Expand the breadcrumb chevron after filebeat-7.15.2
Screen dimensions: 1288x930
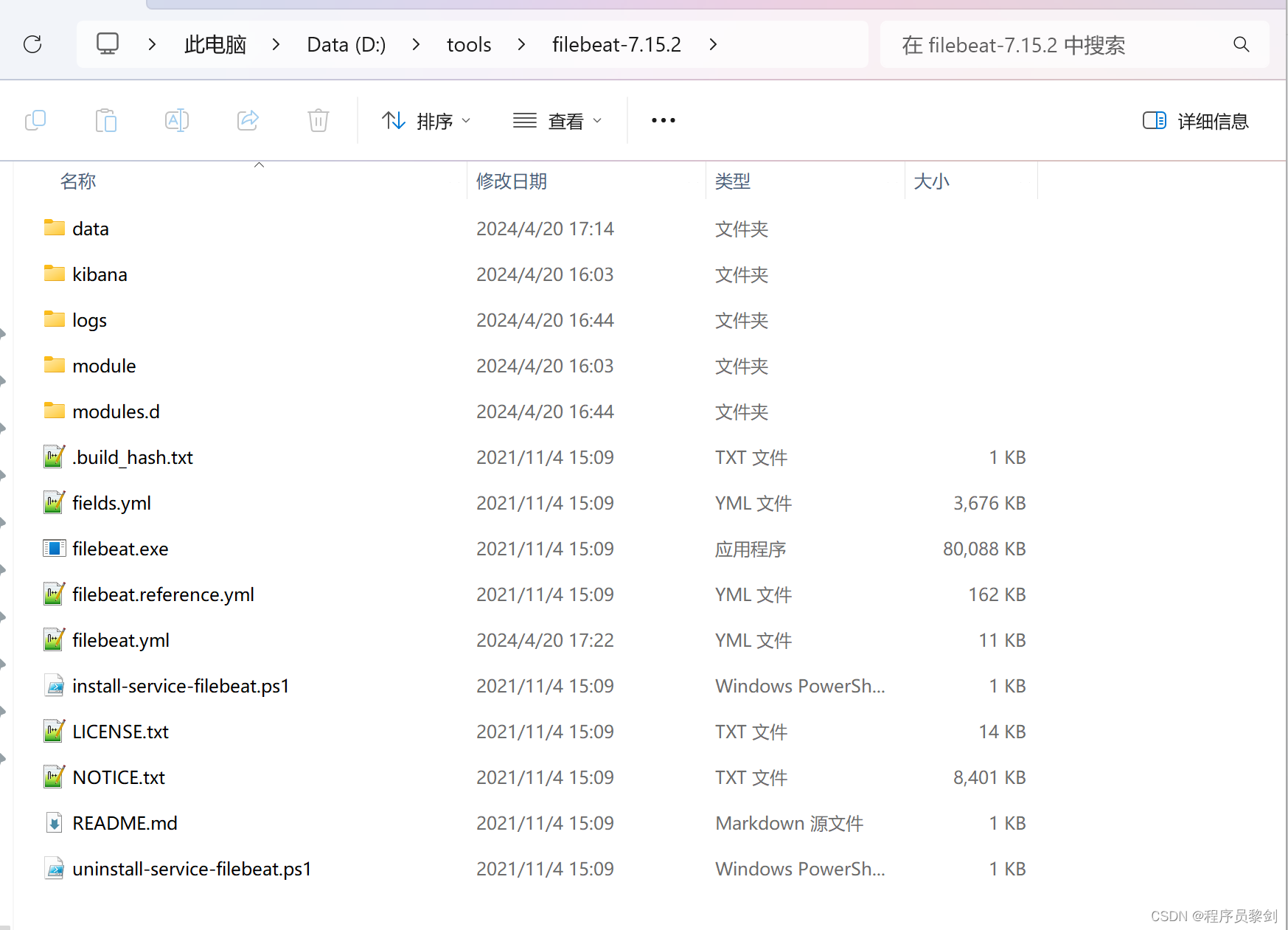713,44
